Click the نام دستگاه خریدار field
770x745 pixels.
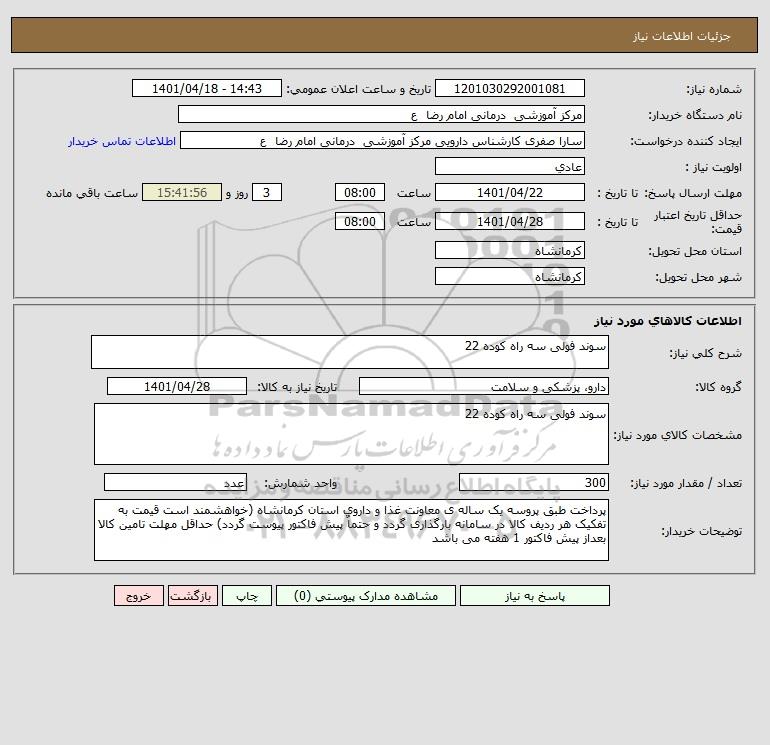click(381, 114)
